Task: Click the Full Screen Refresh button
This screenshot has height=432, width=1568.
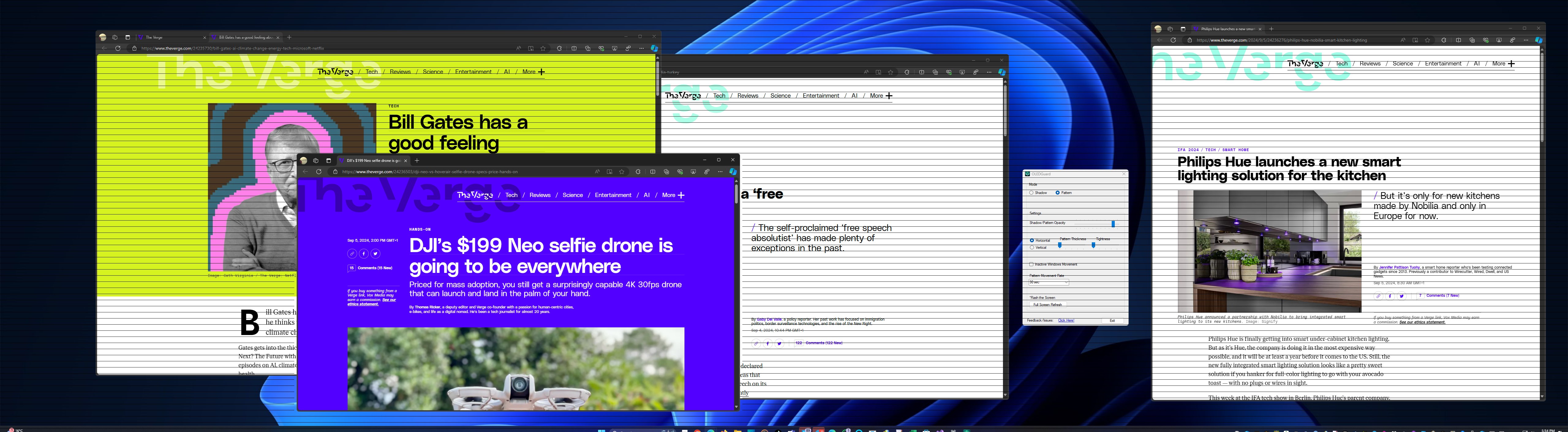Action: click(x=1048, y=305)
